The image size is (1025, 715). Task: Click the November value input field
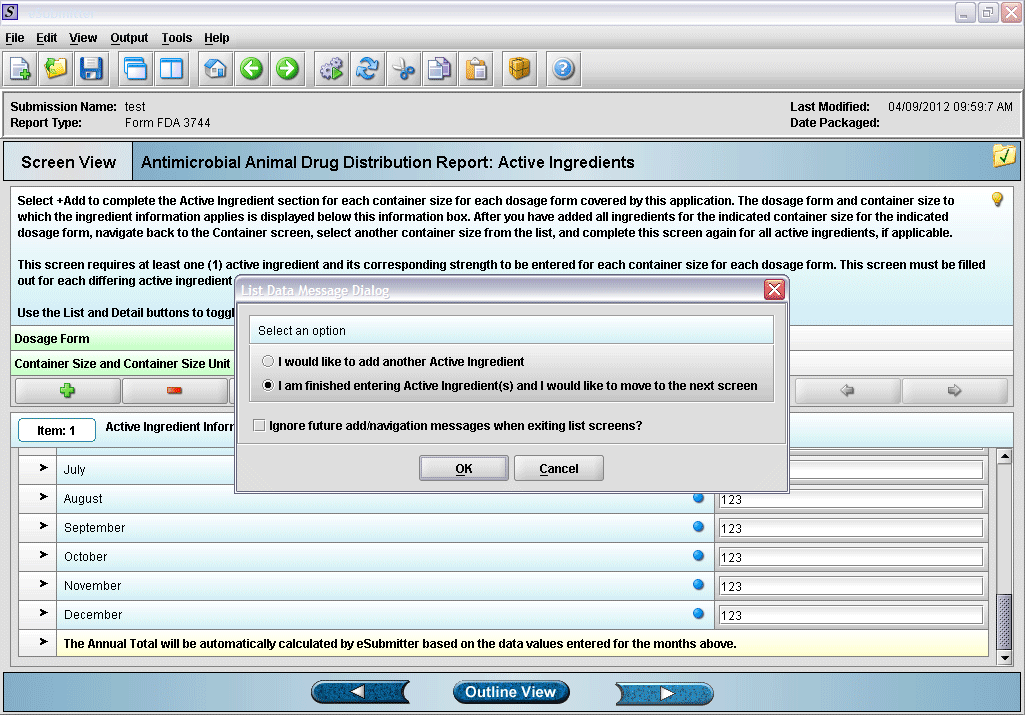pyautogui.click(x=850, y=586)
